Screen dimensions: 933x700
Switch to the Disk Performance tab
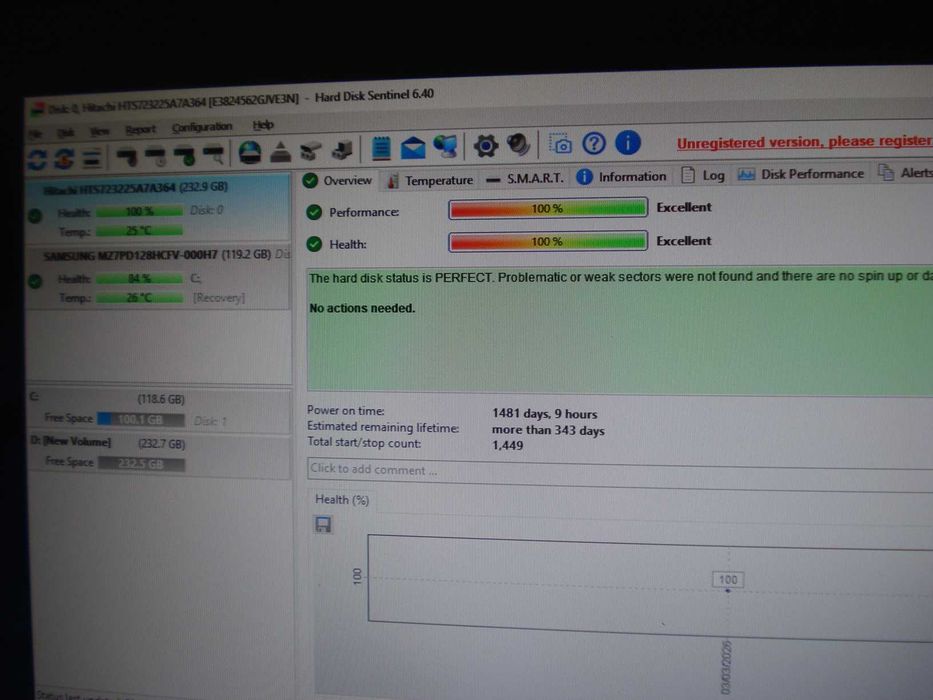click(800, 174)
